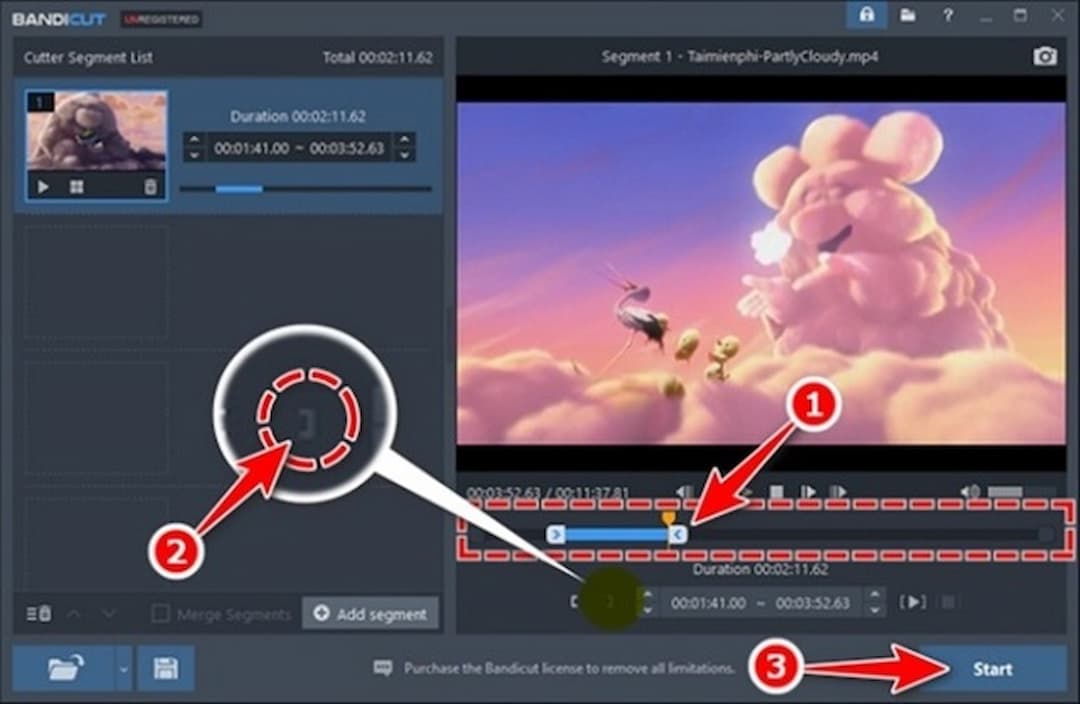Delete segment 1 with the trash icon
Viewport: 1080px width, 704px height.
click(x=150, y=187)
